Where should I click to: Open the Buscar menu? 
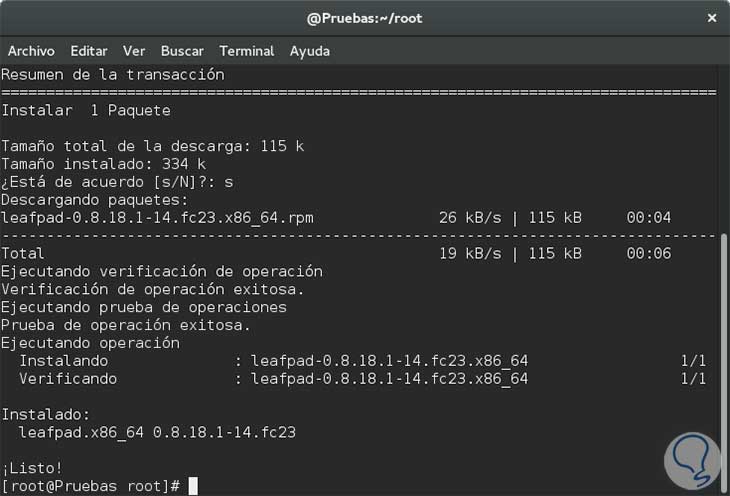tap(182, 51)
